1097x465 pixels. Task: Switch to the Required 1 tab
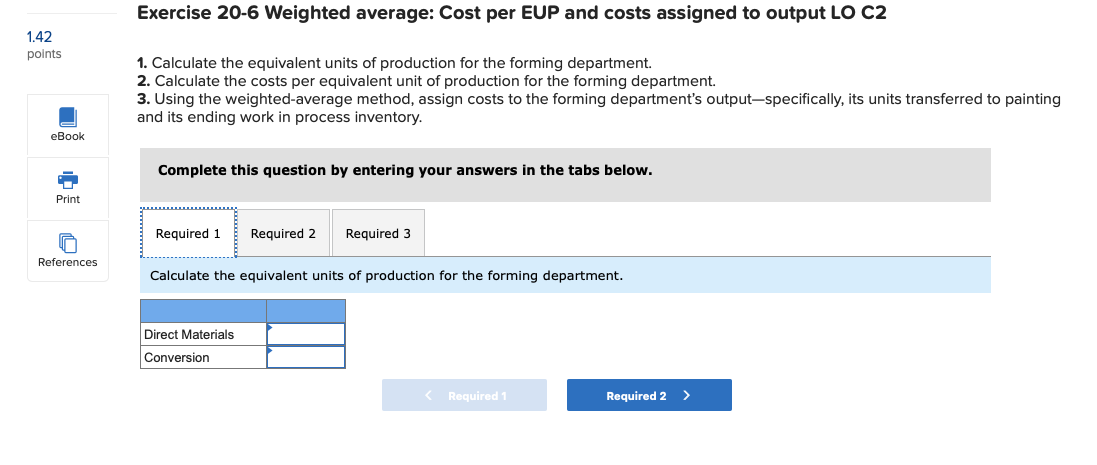(x=188, y=234)
